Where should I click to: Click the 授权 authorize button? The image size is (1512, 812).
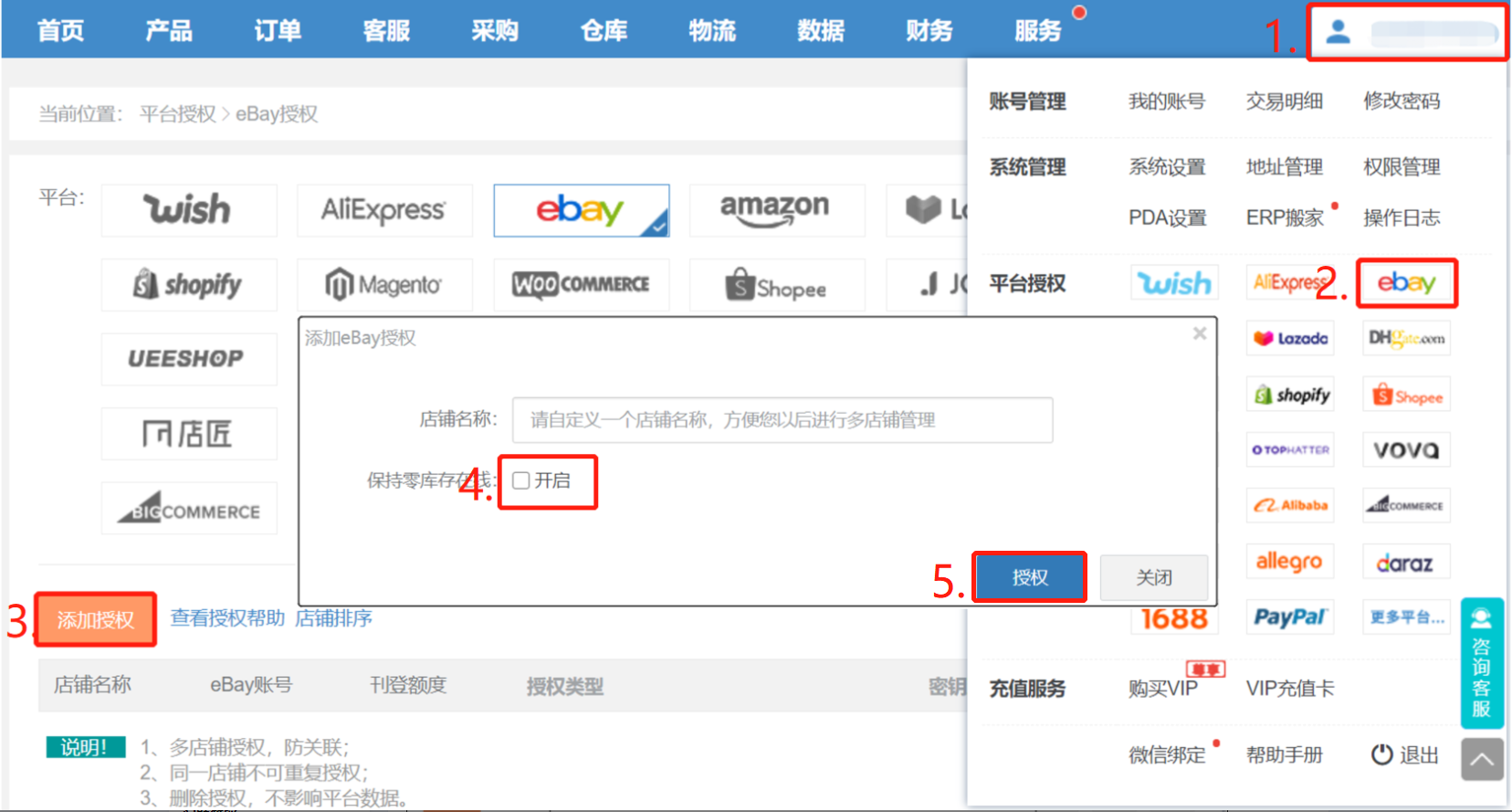click(x=1030, y=577)
